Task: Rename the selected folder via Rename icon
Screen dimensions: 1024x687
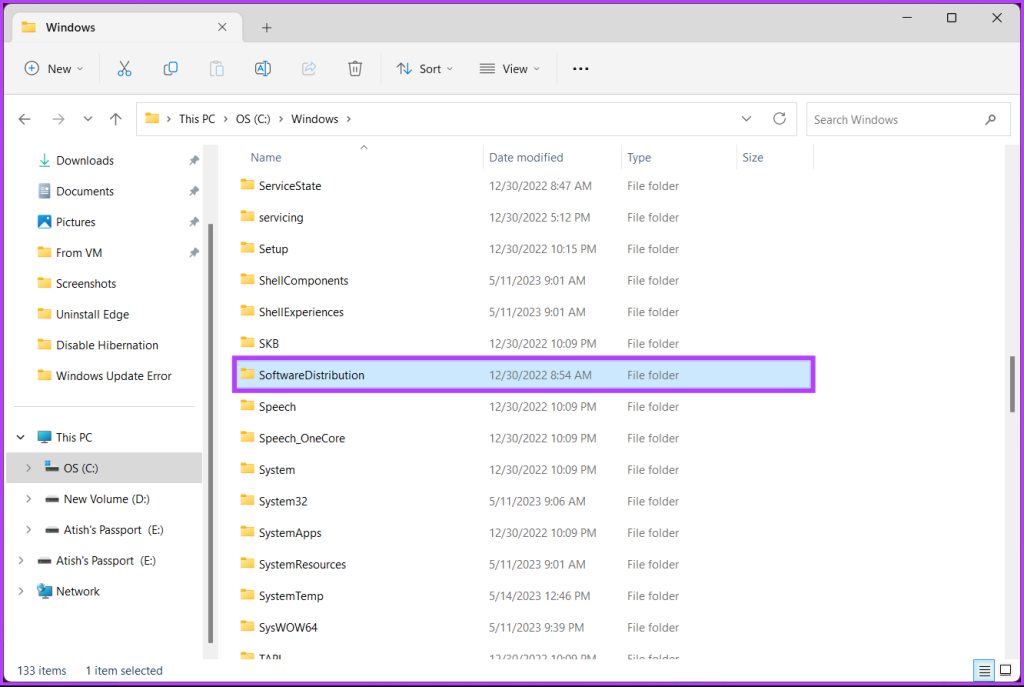Action: click(x=262, y=68)
